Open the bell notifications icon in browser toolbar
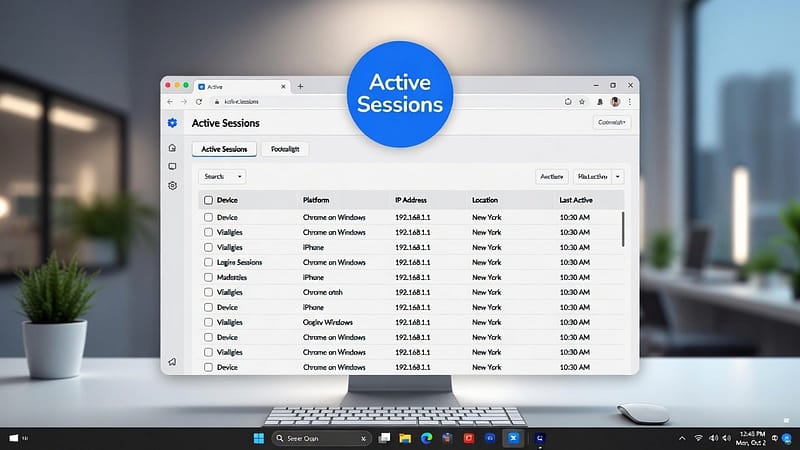The width and height of the screenshot is (800, 450). point(600,102)
